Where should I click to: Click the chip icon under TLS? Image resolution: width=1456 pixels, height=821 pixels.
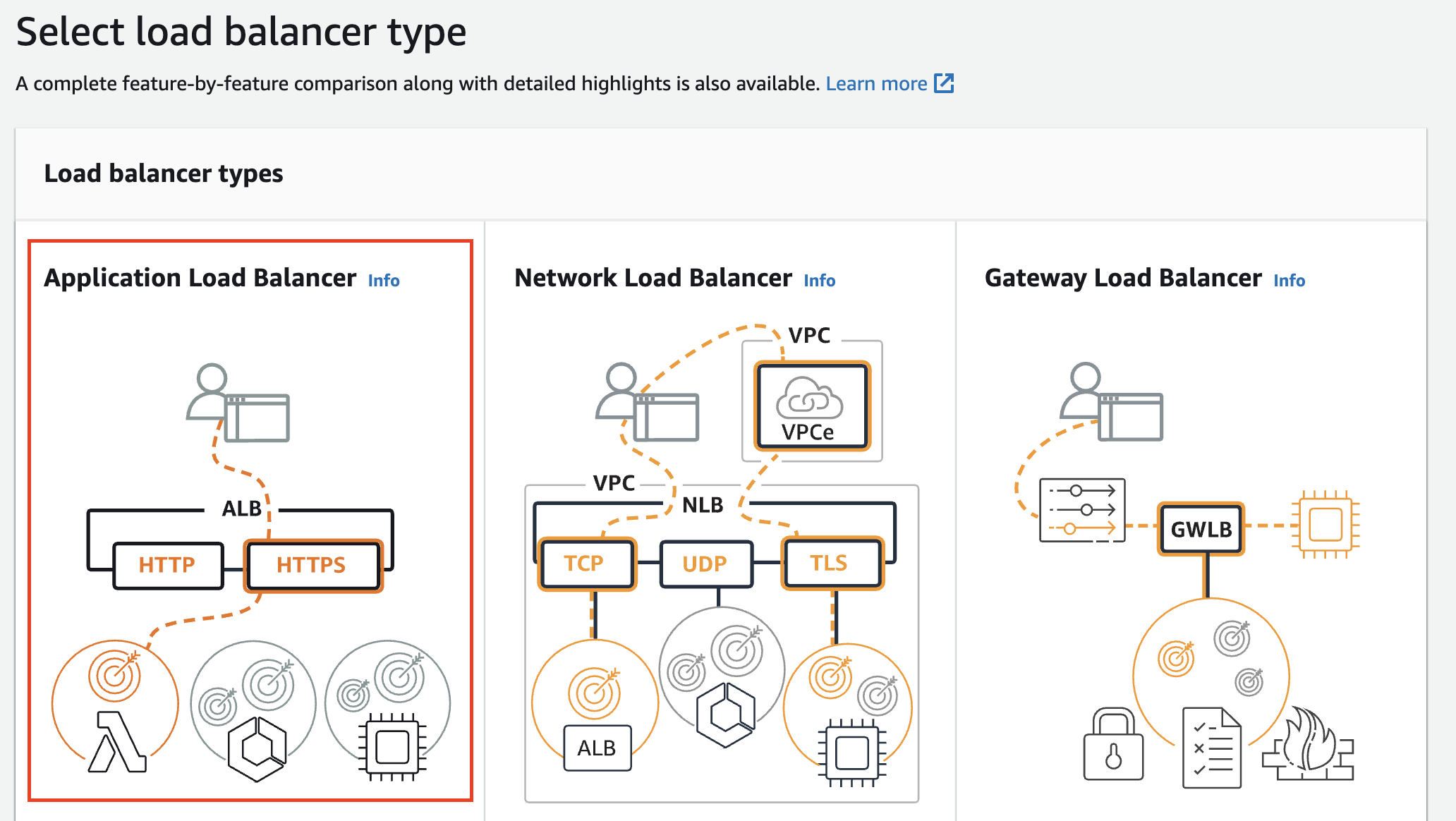851,753
